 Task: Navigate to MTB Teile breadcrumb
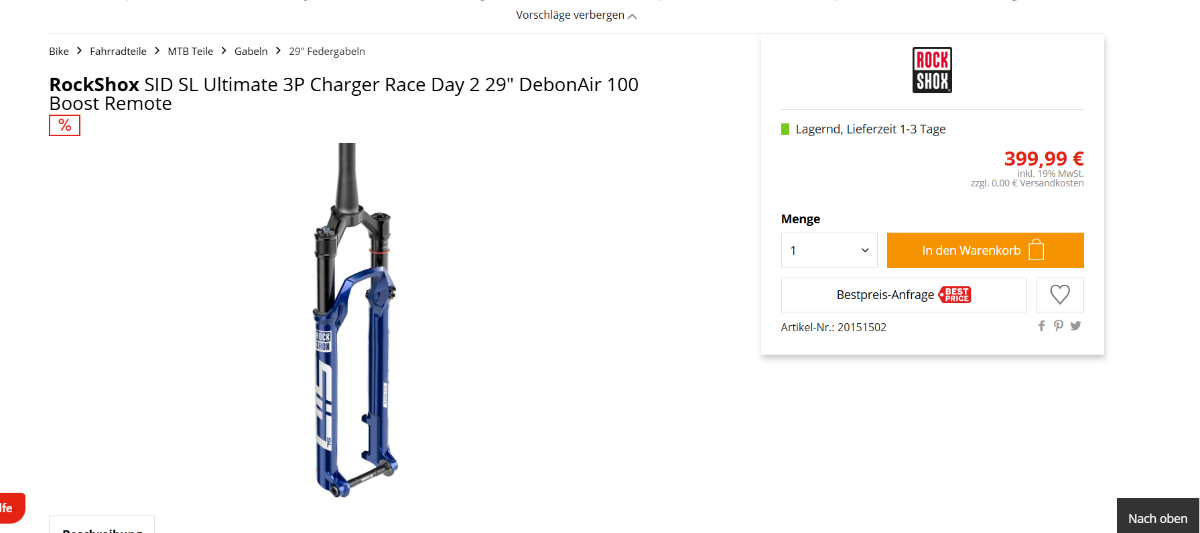click(191, 51)
